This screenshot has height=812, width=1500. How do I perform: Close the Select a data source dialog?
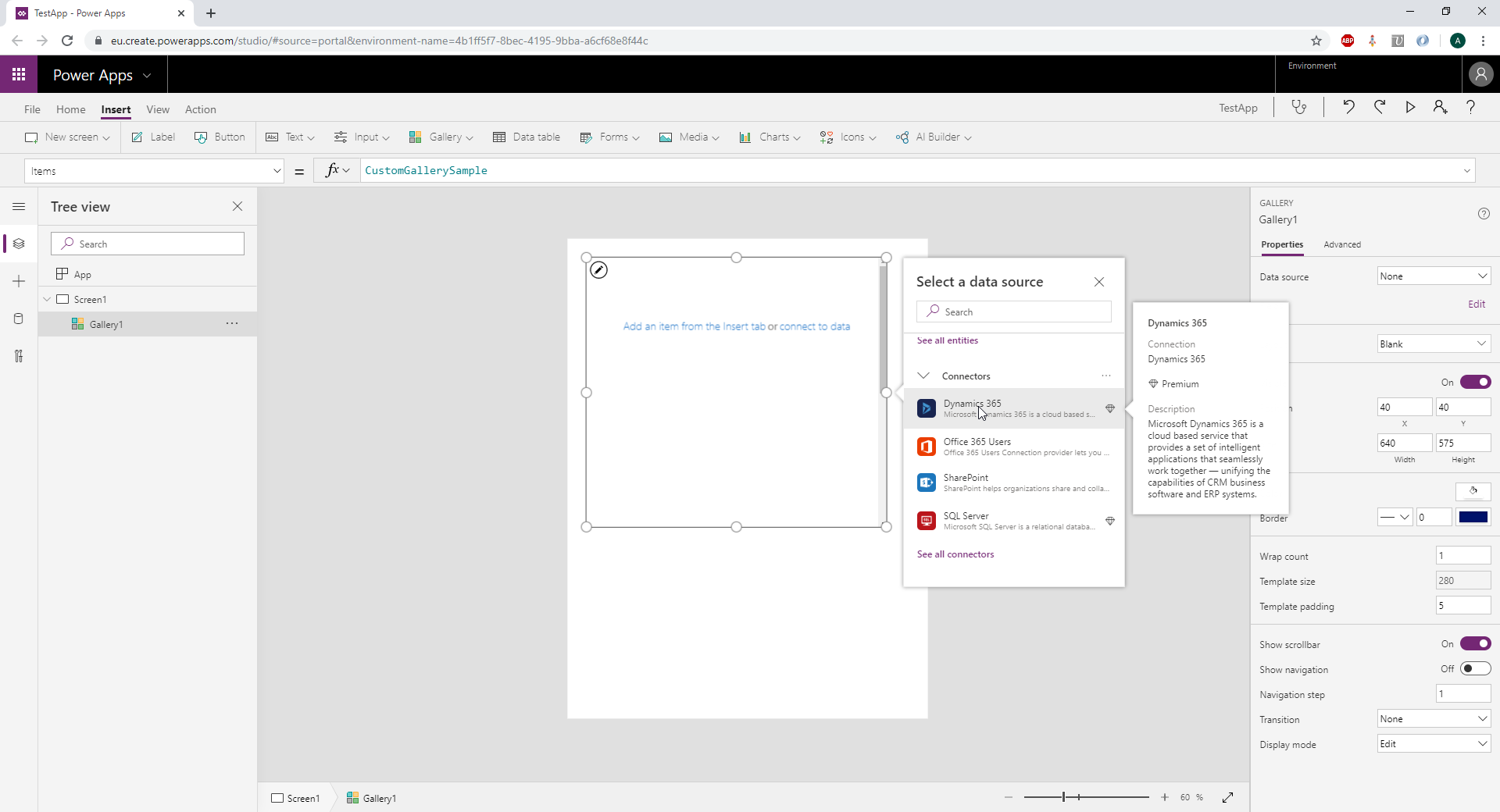tap(1099, 282)
